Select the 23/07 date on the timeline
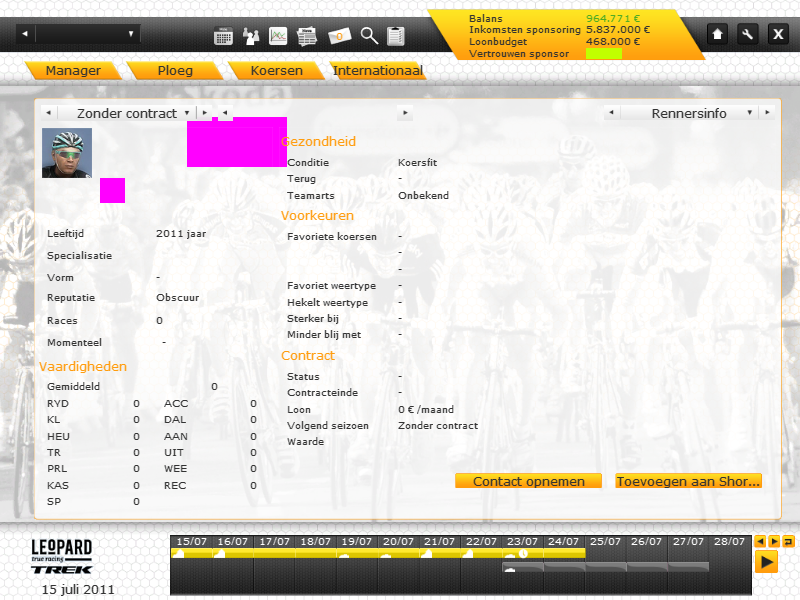The image size is (800, 600). coord(522,542)
